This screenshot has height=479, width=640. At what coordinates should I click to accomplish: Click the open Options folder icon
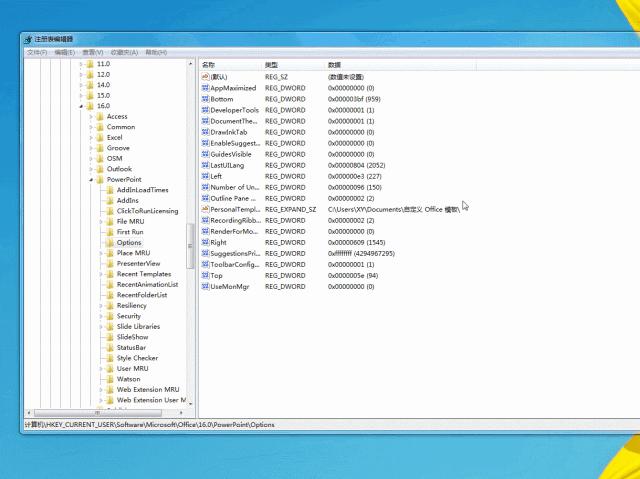pyautogui.click(x=110, y=243)
